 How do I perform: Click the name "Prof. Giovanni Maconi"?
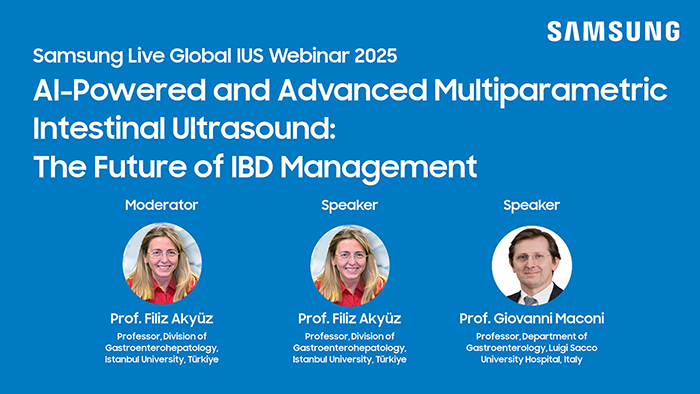coord(532,318)
